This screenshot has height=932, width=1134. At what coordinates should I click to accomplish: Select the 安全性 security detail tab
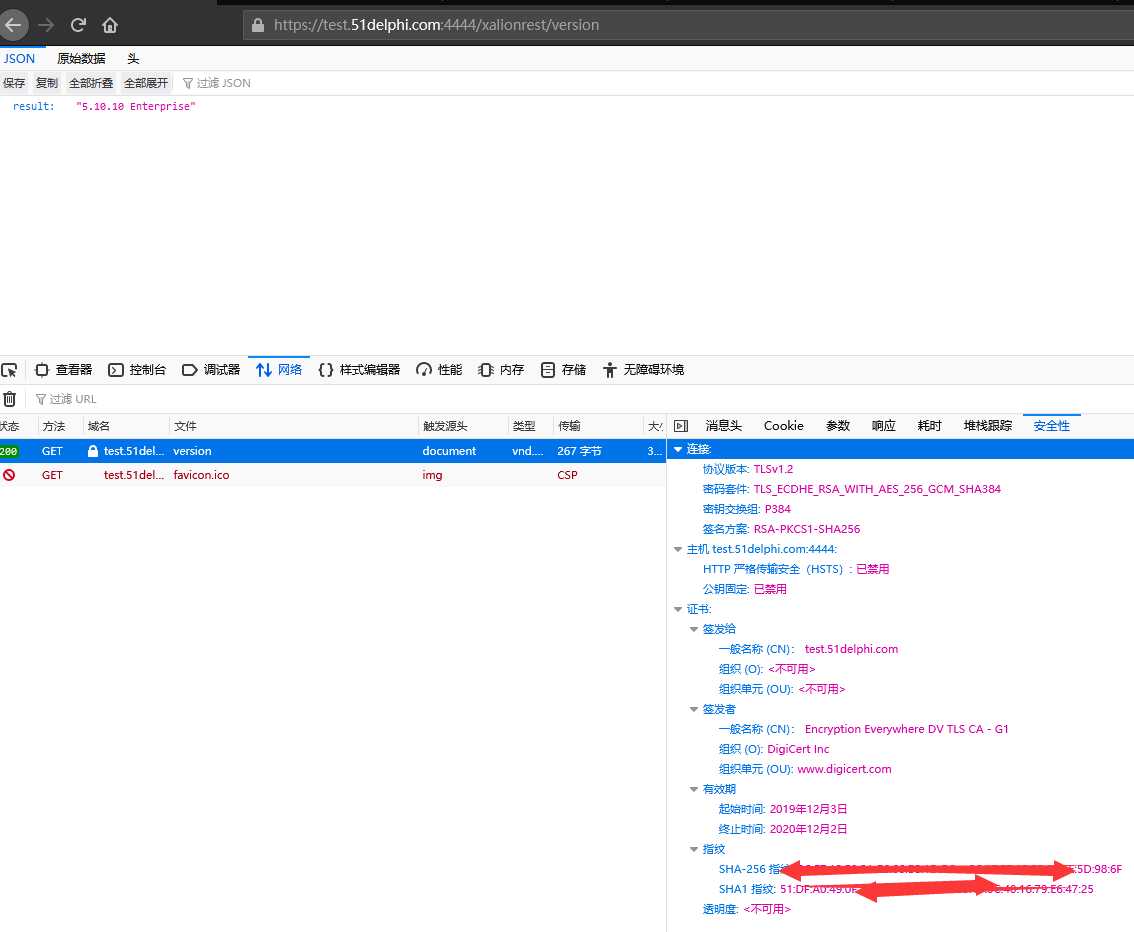1052,426
